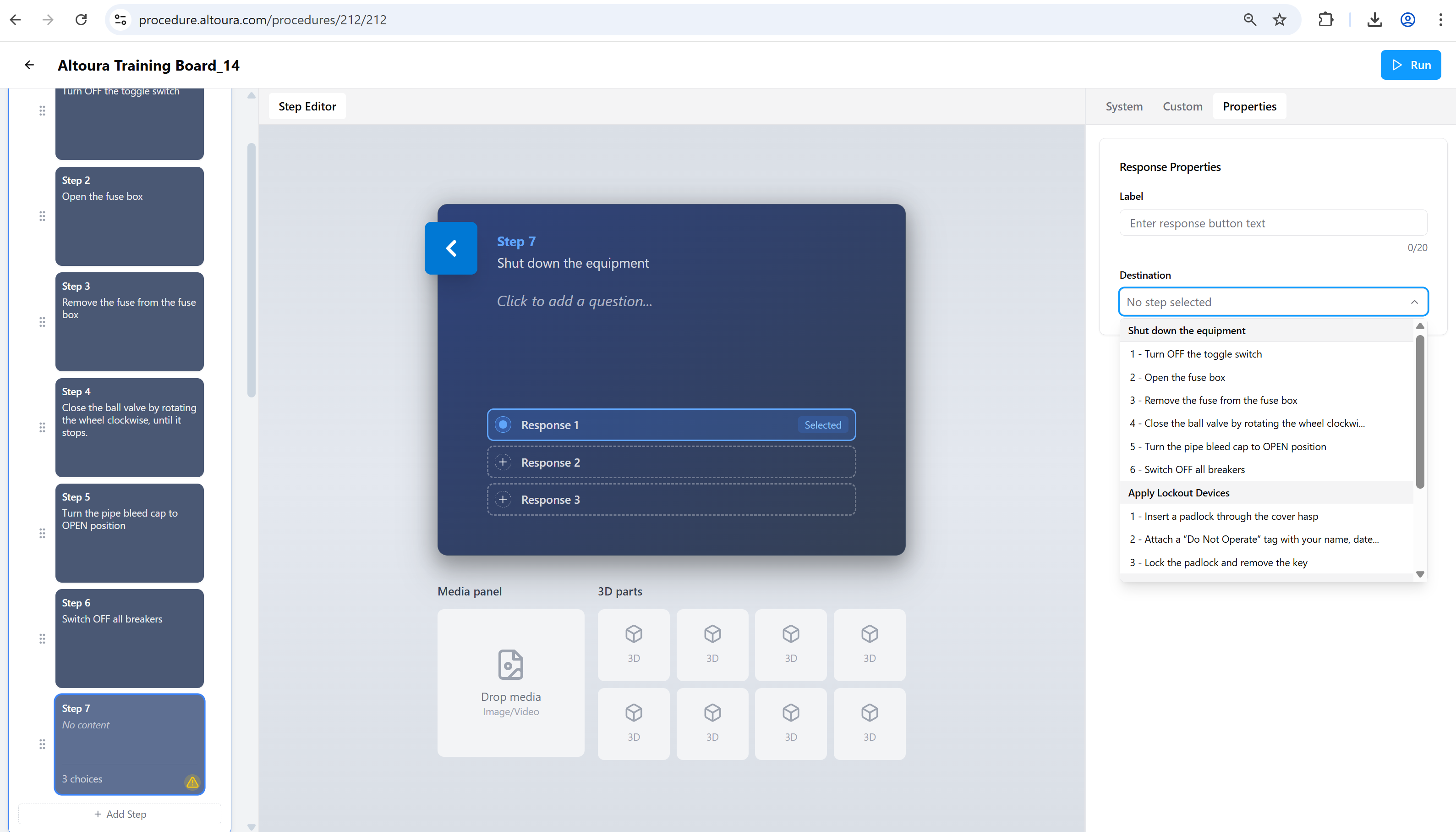The width and height of the screenshot is (1456, 832).
Task: Open the Step 2 Open the fuse box card
Action: click(129, 216)
